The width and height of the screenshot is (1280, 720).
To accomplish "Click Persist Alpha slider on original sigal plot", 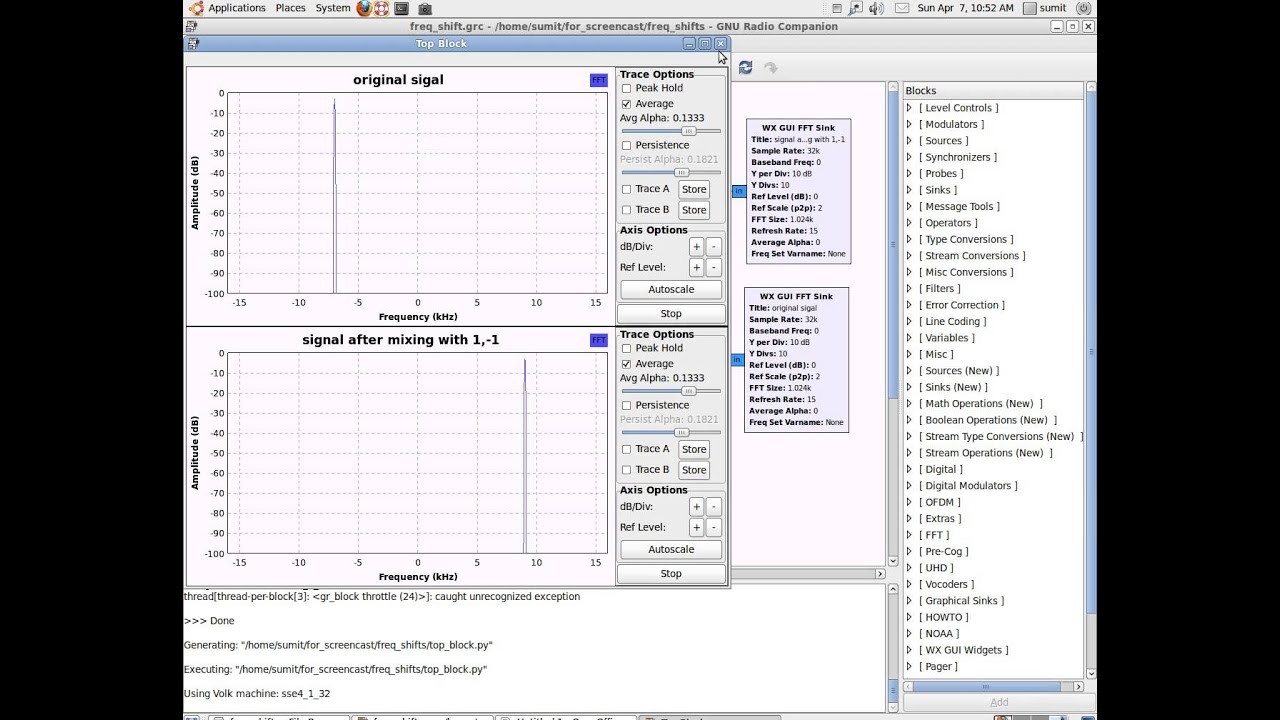I will click(671, 173).
